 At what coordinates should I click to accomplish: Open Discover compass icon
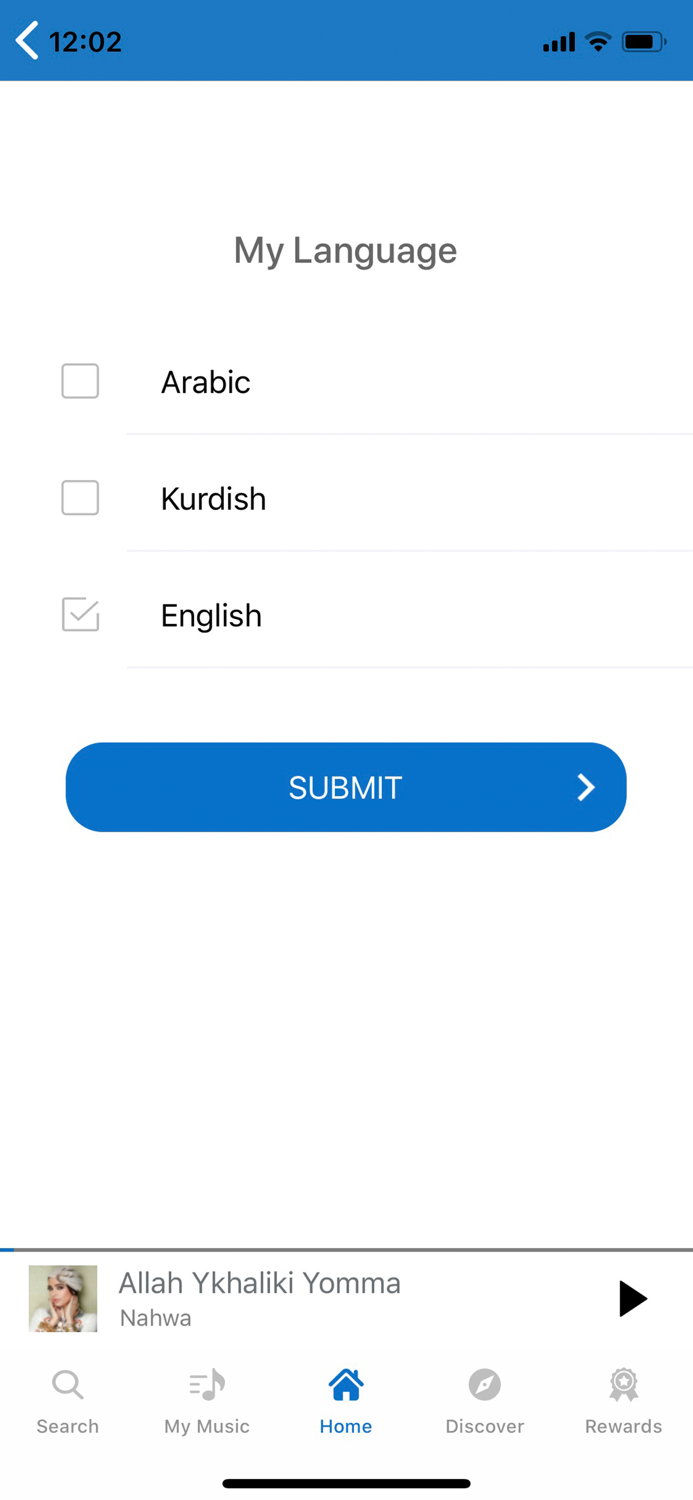tap(485, 1385)
